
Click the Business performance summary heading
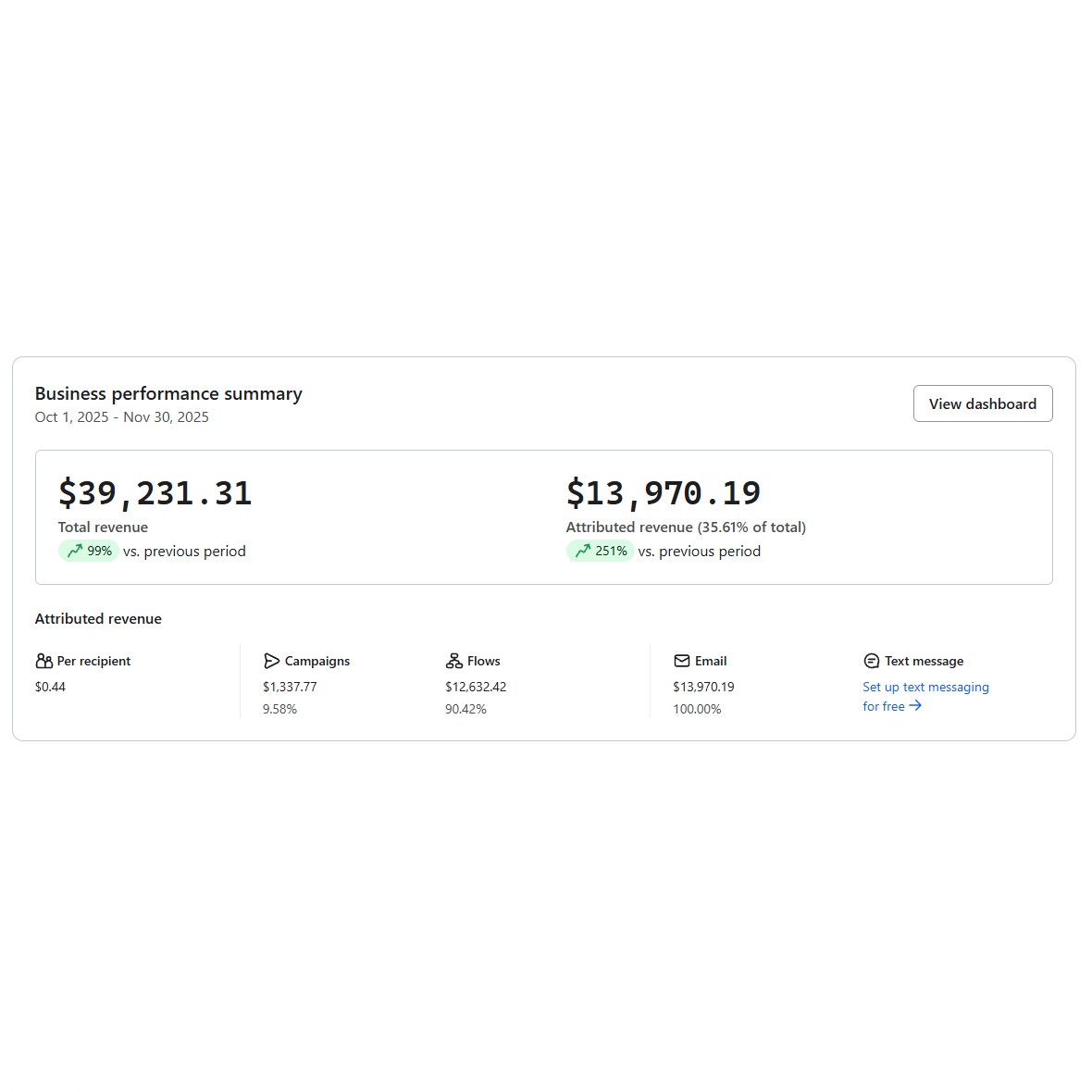coord(168,393)
